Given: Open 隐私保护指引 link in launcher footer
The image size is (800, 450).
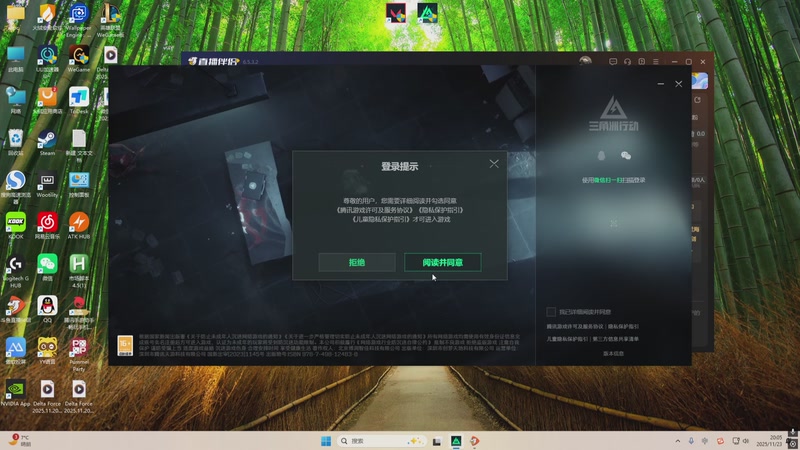Looking at the screenshot, I should [623, 327].
